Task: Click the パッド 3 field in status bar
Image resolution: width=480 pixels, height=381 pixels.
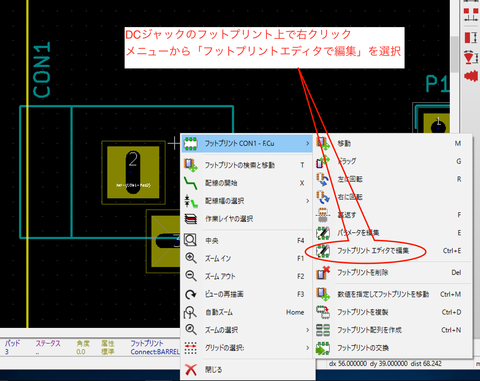Action: pos(12,347)
